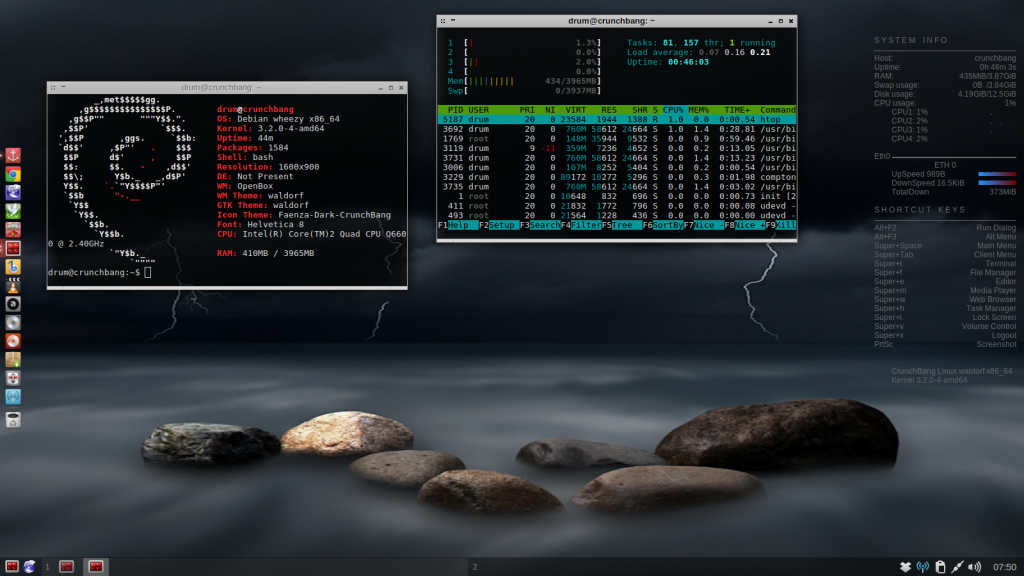
Task: Open the package installer box dock icon
Action: click(x=14, y=359)
